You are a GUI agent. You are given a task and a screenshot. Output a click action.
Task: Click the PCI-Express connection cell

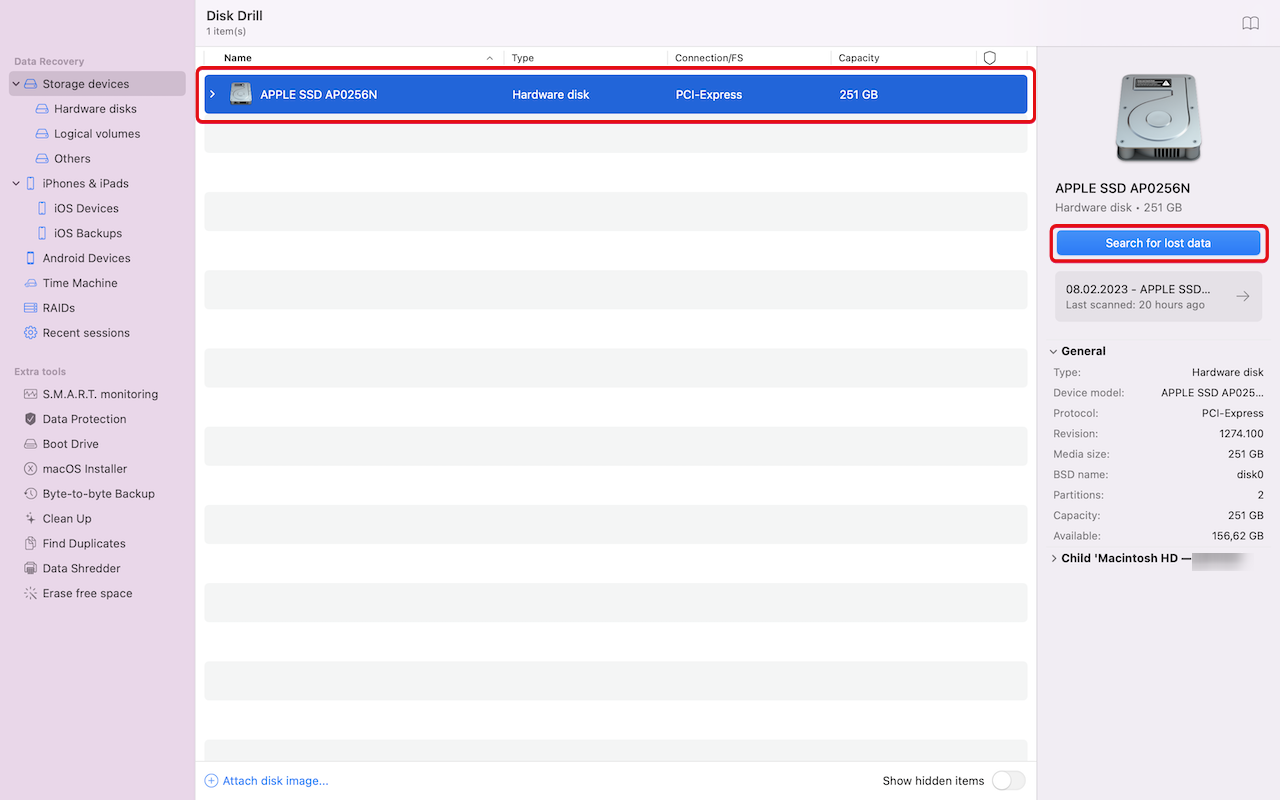coord(709,95)
